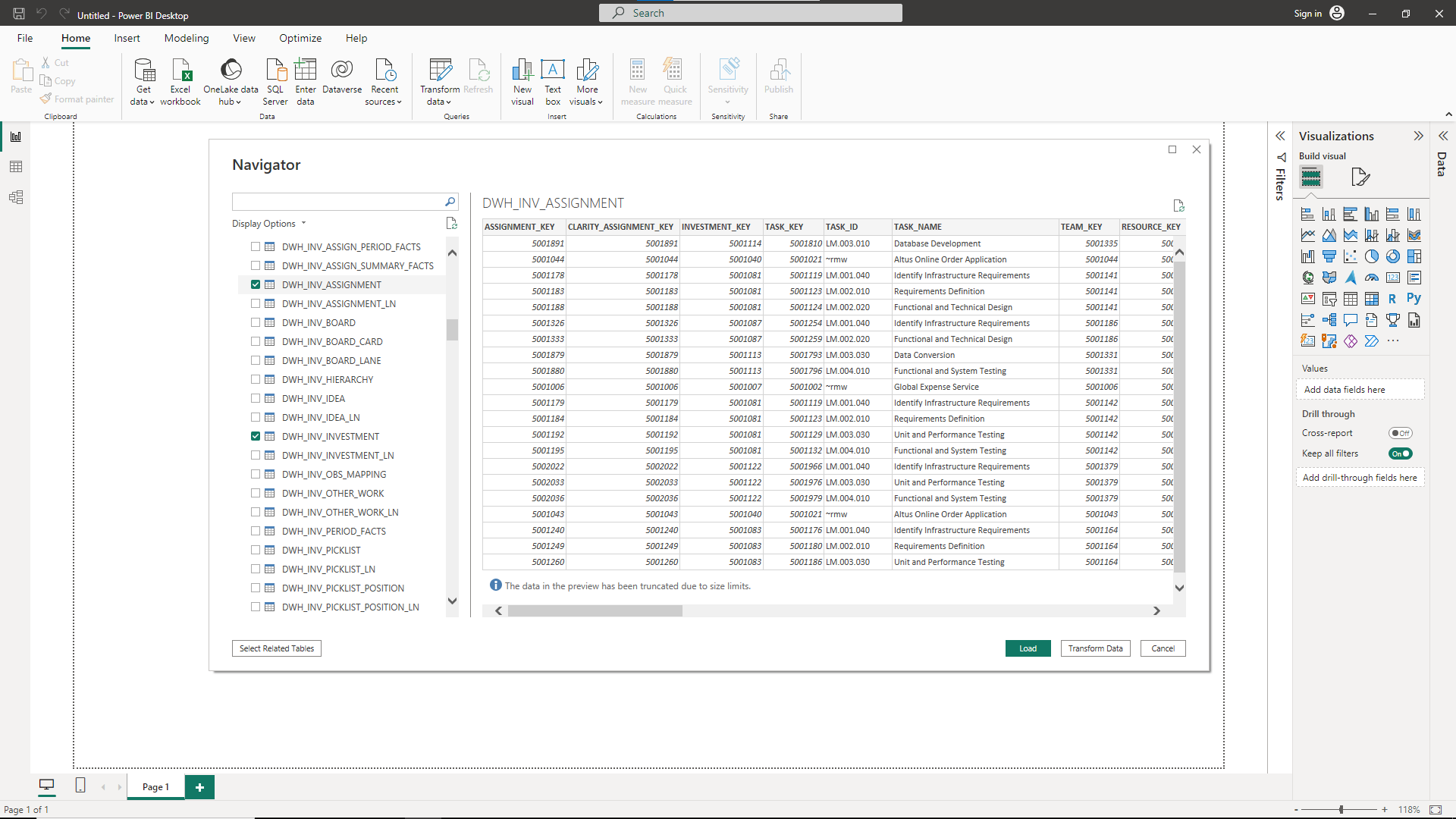Open the Modeling tab
Screen dimensions: 1456x819
(x=187, y=38)
